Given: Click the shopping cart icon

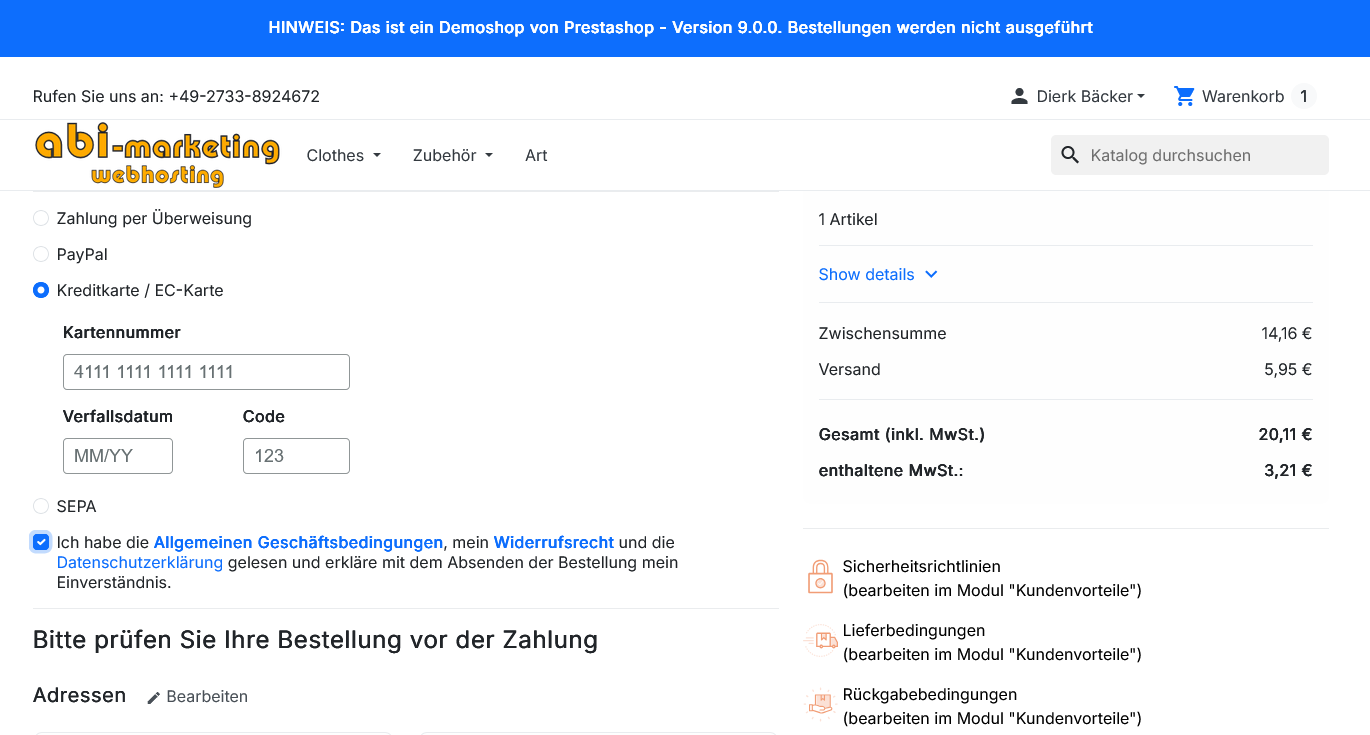Looking at the screenshot, I should (1185, 96).
